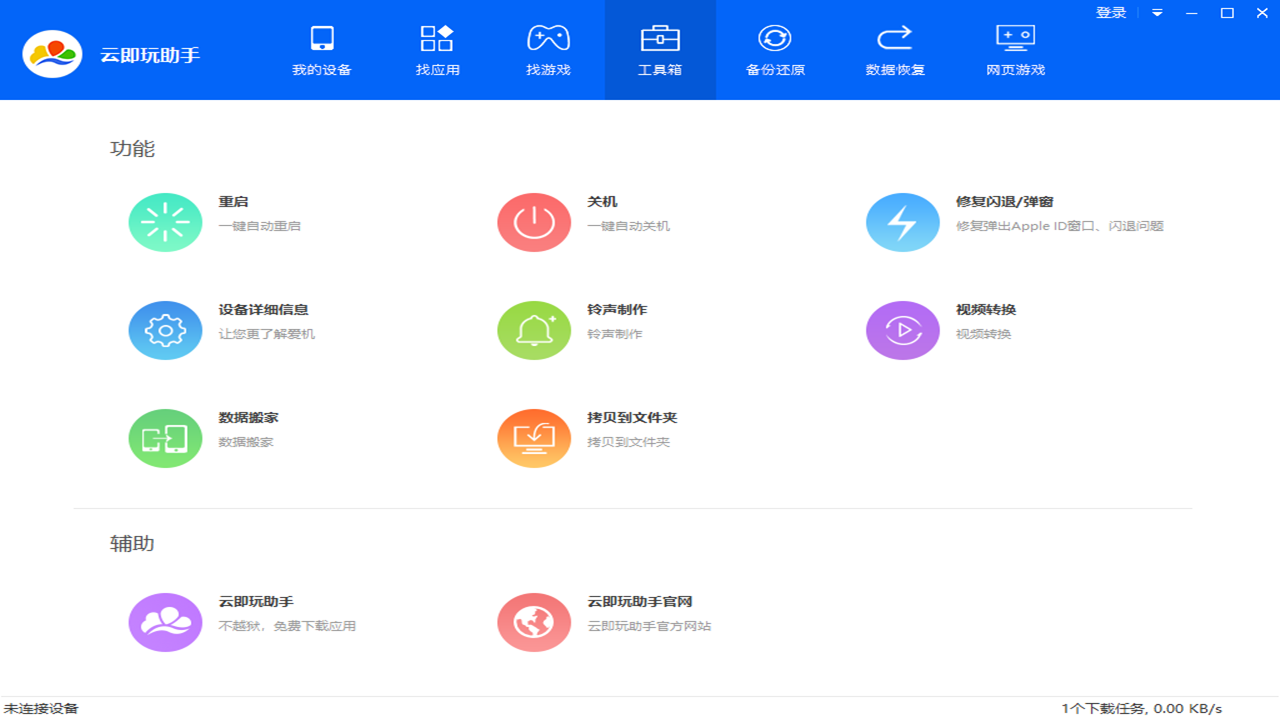The image size is (1280, 720).
Task: Click the gamepad icon above 找游戏
Action: (546, 38)
